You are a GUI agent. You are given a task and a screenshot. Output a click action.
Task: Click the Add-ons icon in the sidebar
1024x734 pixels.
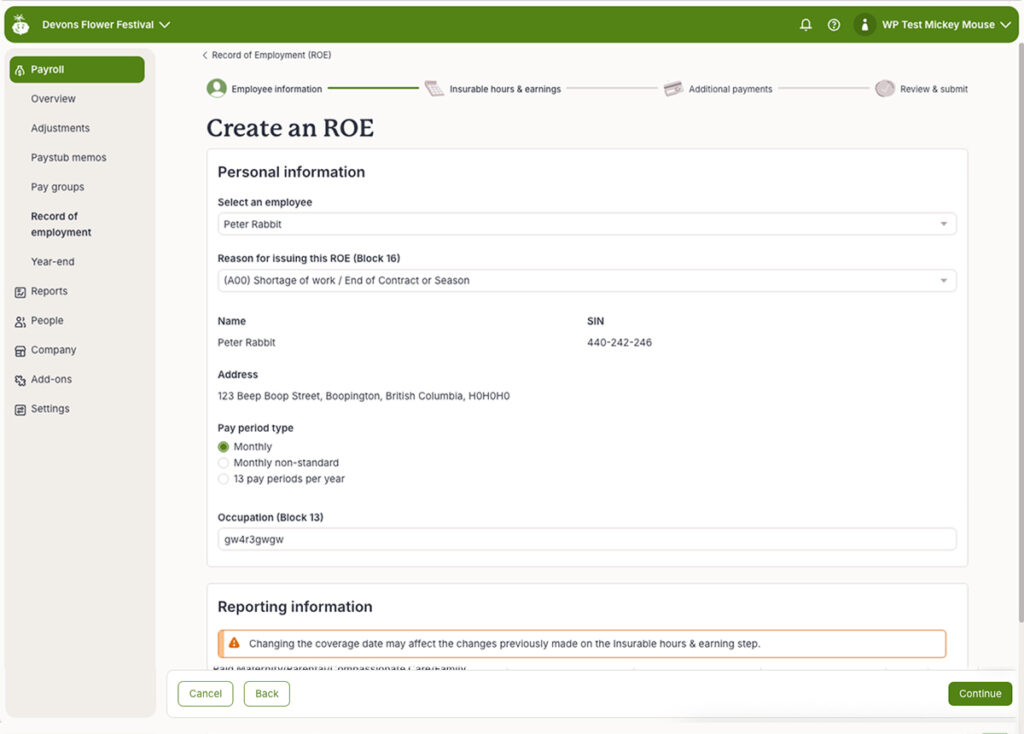[x=19, y=379]
